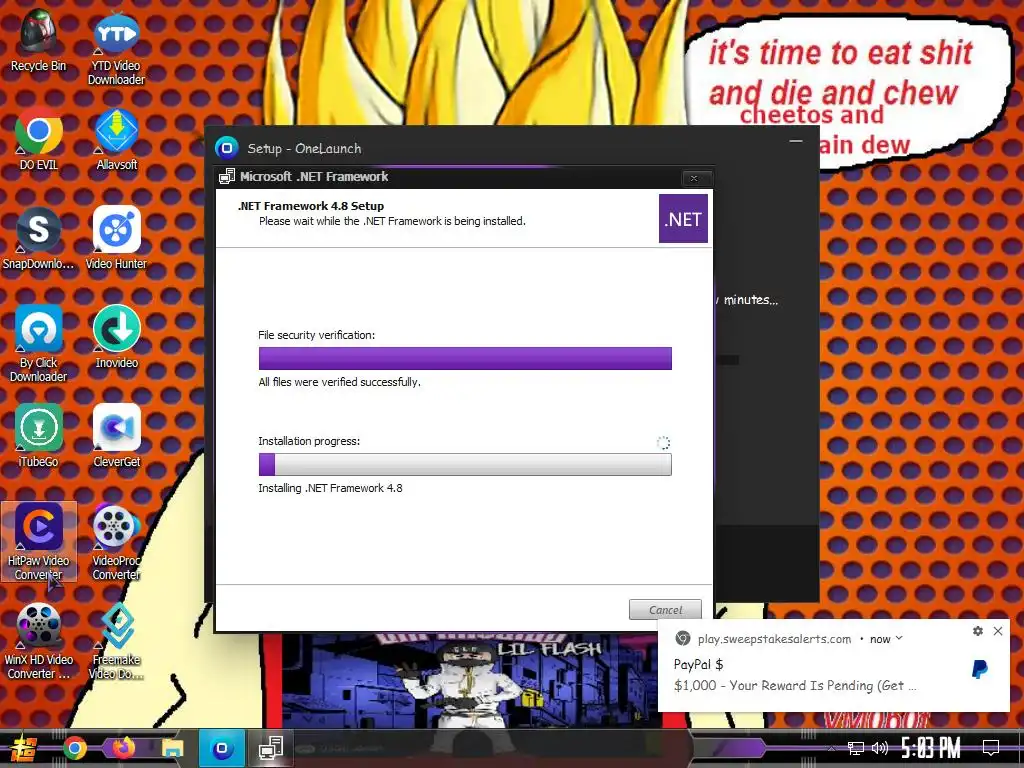Click the File security verification progress bar
Viewport: 1024px width, 768px height.
click(x=465, y=359)
